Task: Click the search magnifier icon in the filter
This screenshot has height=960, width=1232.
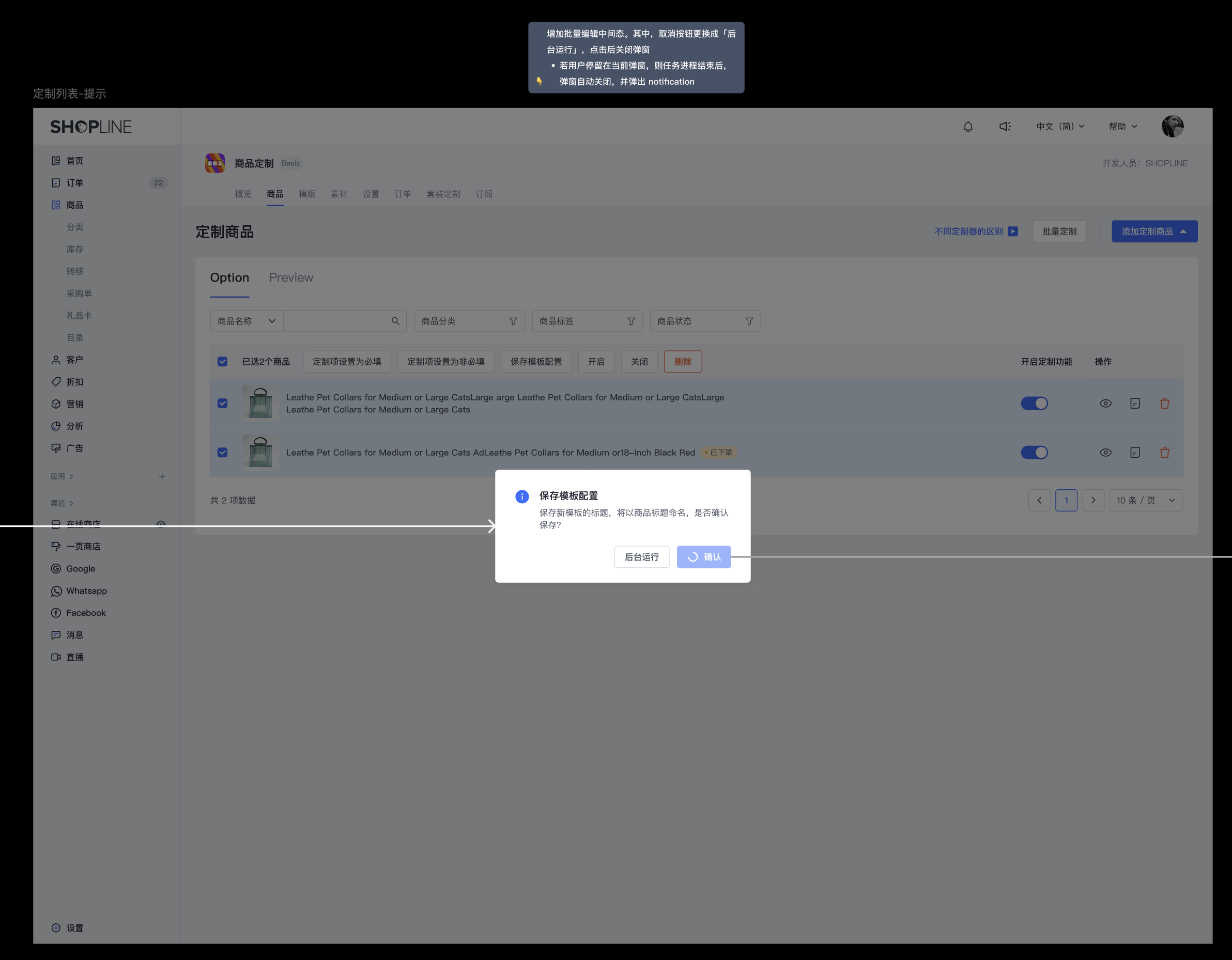Action: tap(395, 321)
